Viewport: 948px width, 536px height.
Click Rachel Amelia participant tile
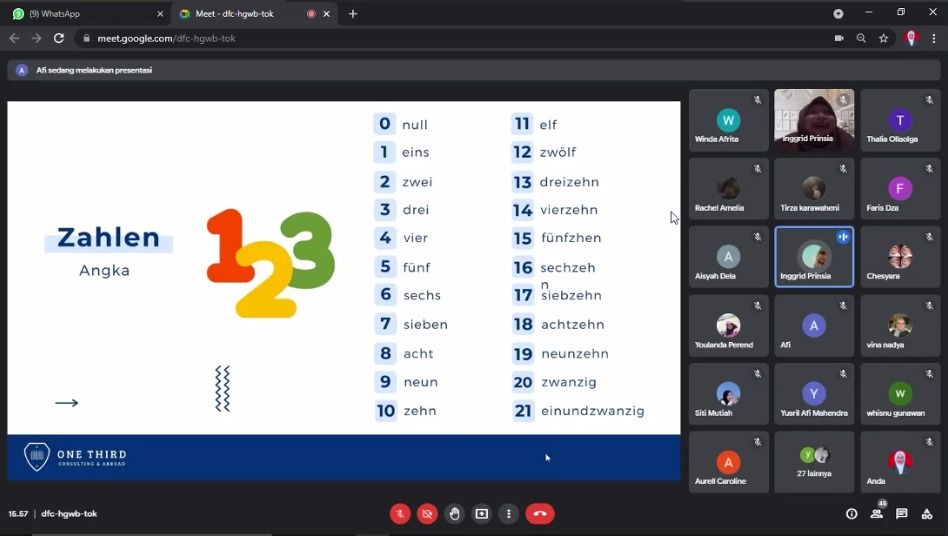click(x=729, y=189)
